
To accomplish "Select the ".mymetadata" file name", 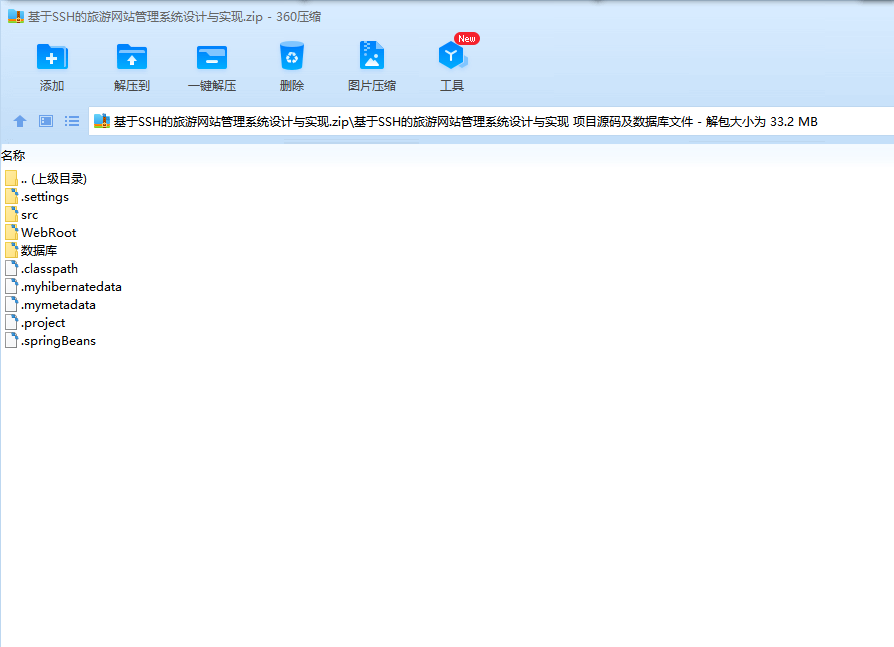I will click(58, 305).
